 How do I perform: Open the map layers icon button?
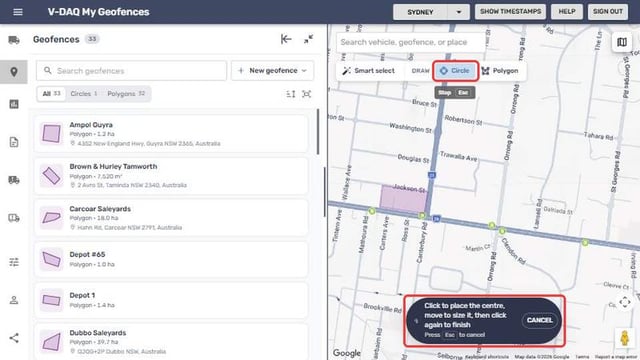[x=622, y=42]
